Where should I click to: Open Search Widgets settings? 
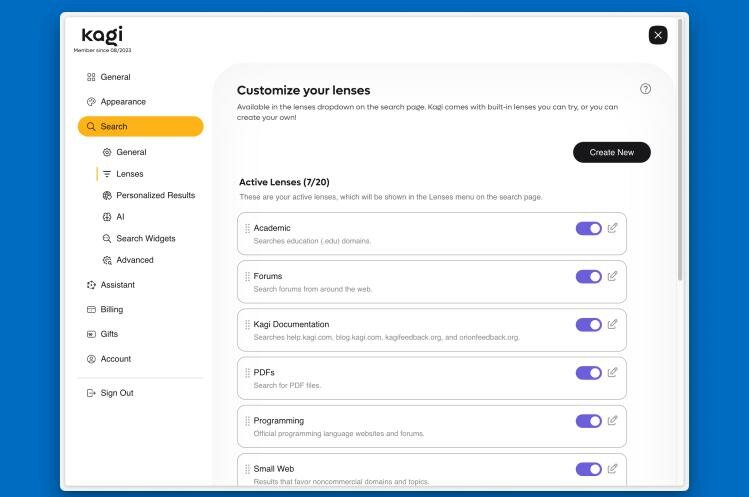click(145, 238)
